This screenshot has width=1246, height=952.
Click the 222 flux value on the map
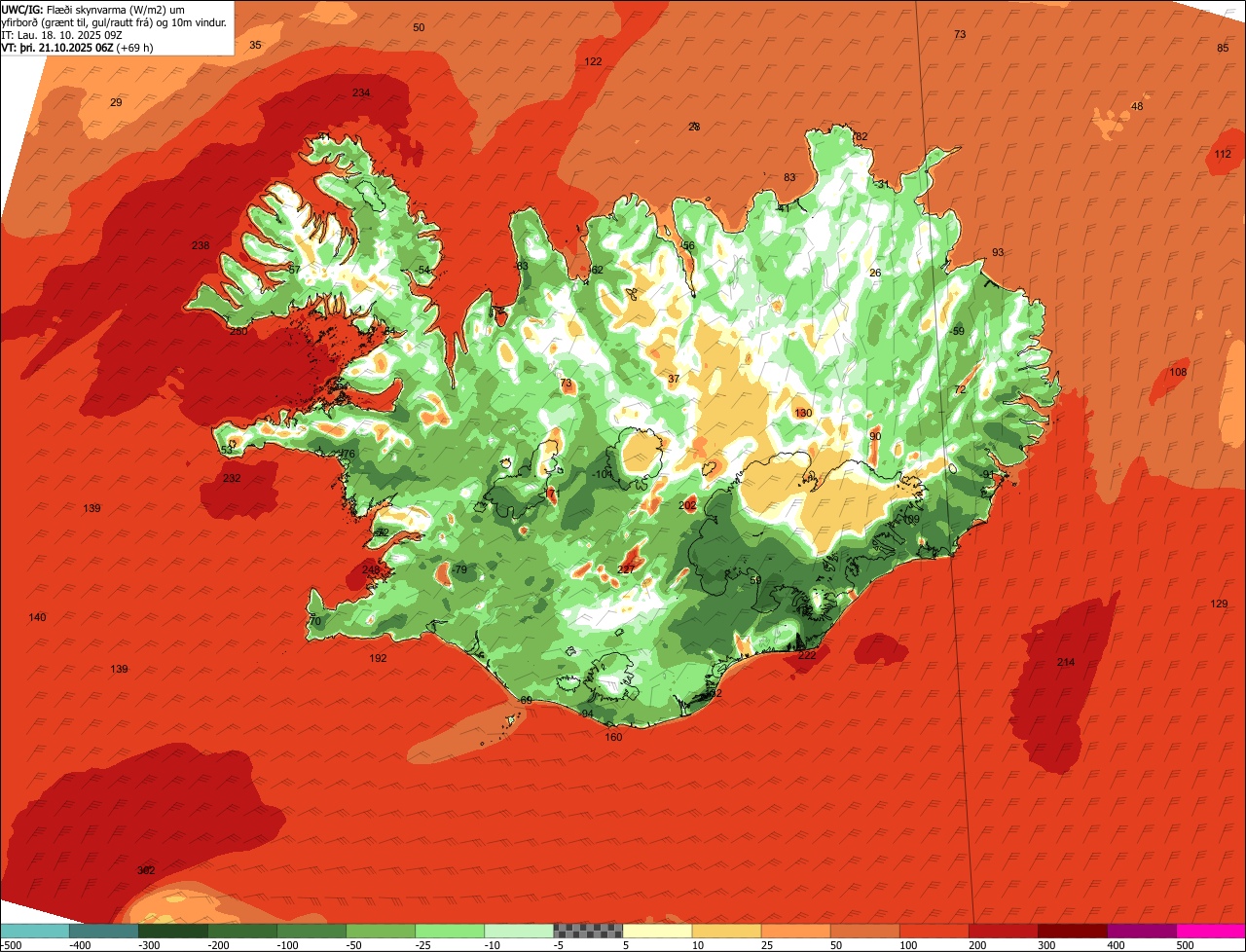[807, 656]
